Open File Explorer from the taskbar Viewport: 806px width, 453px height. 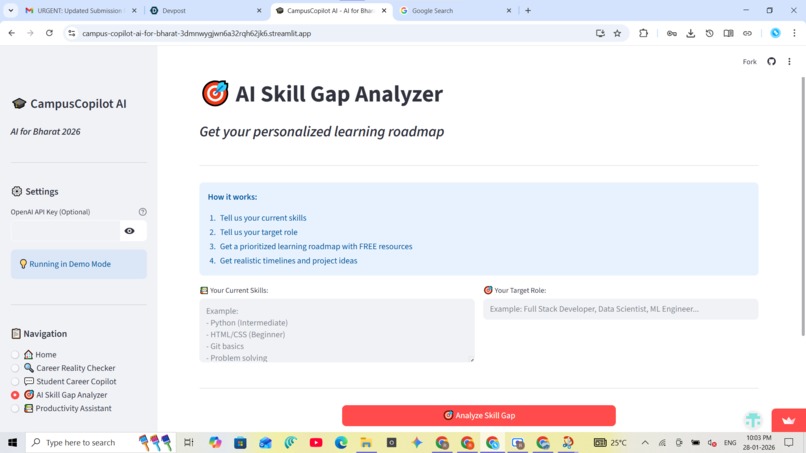366,442
